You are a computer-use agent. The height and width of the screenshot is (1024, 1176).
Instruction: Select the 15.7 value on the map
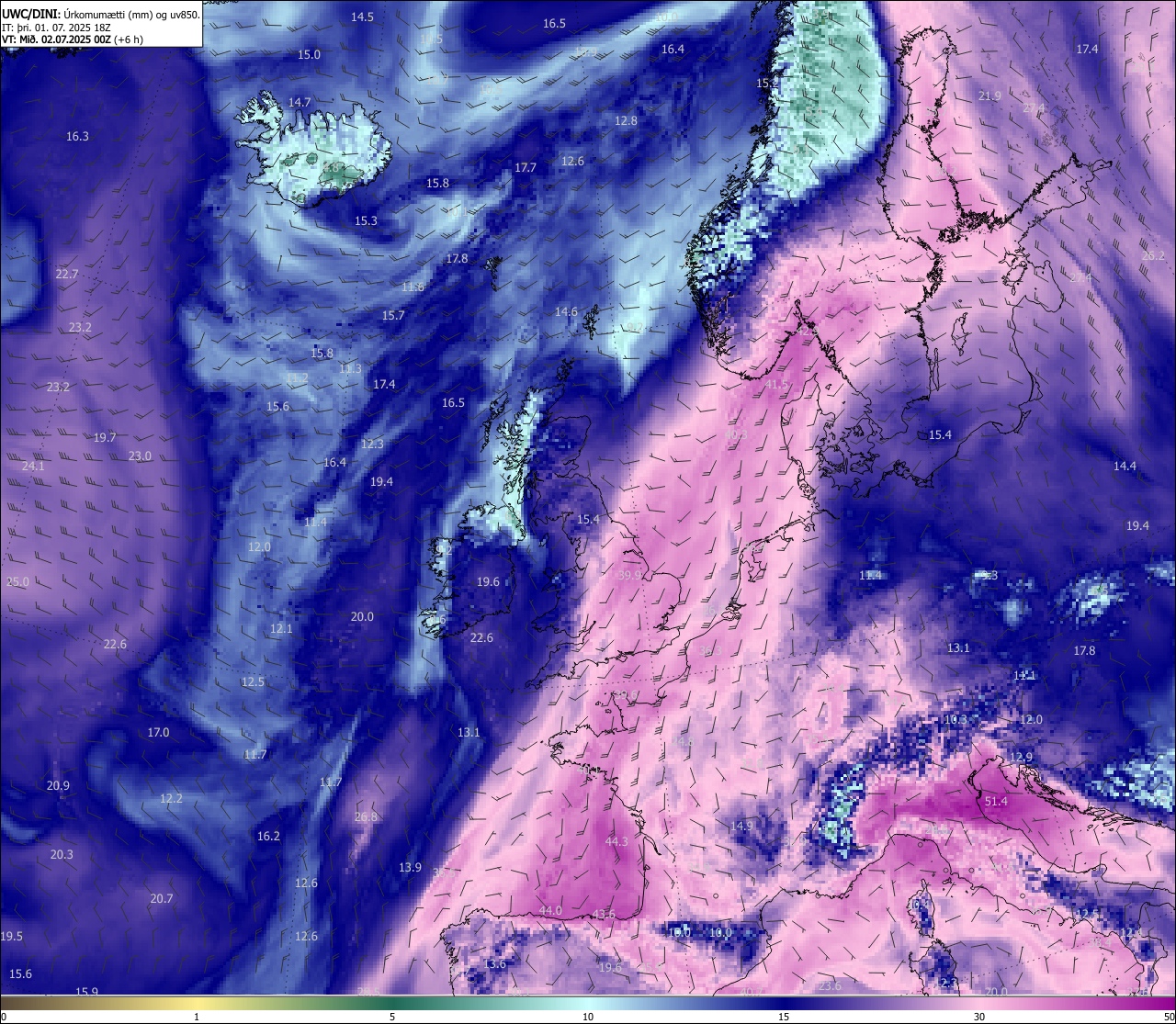393,316
